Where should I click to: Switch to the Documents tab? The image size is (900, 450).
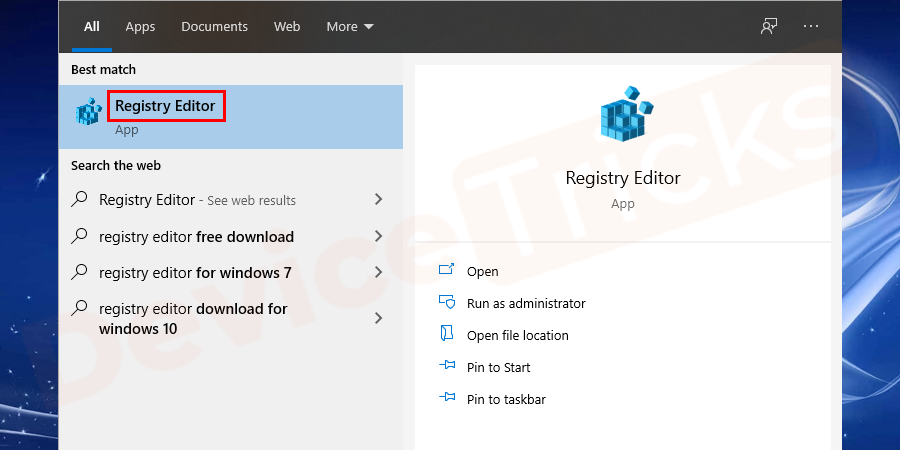point(213,27)
